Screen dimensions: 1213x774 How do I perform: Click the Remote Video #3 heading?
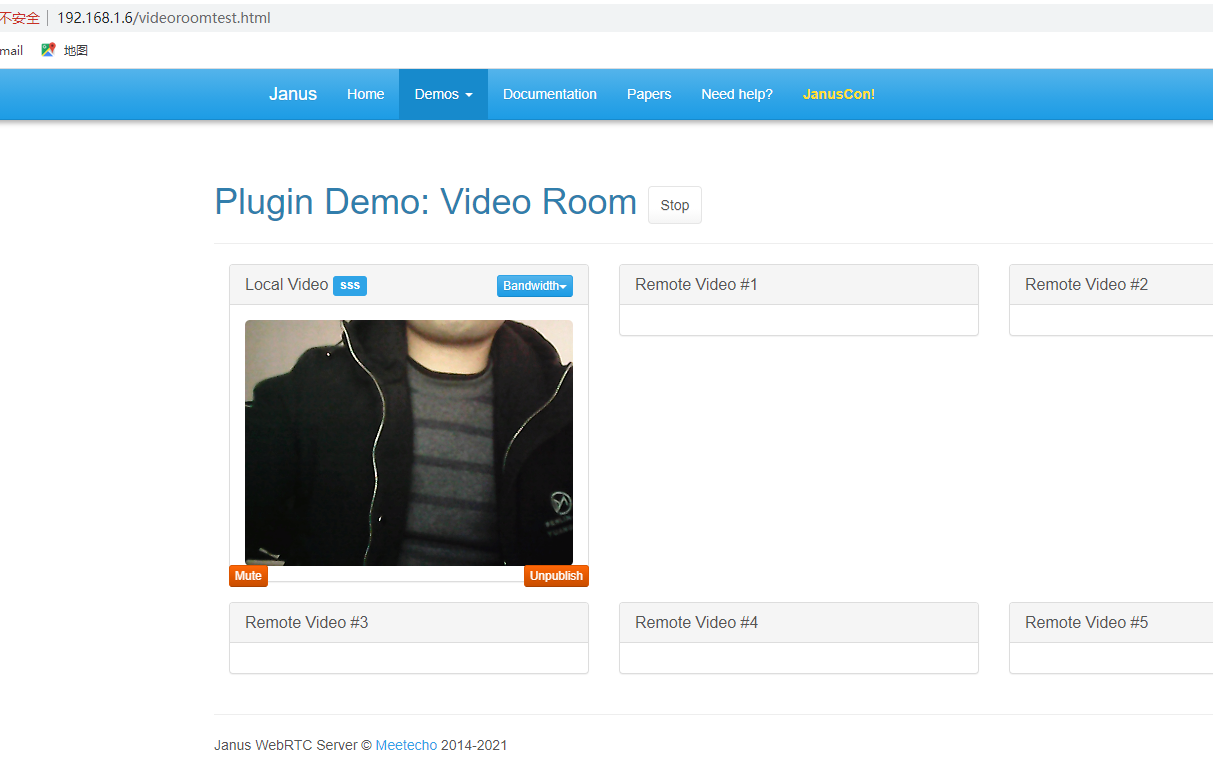click(x=306, y=623)
